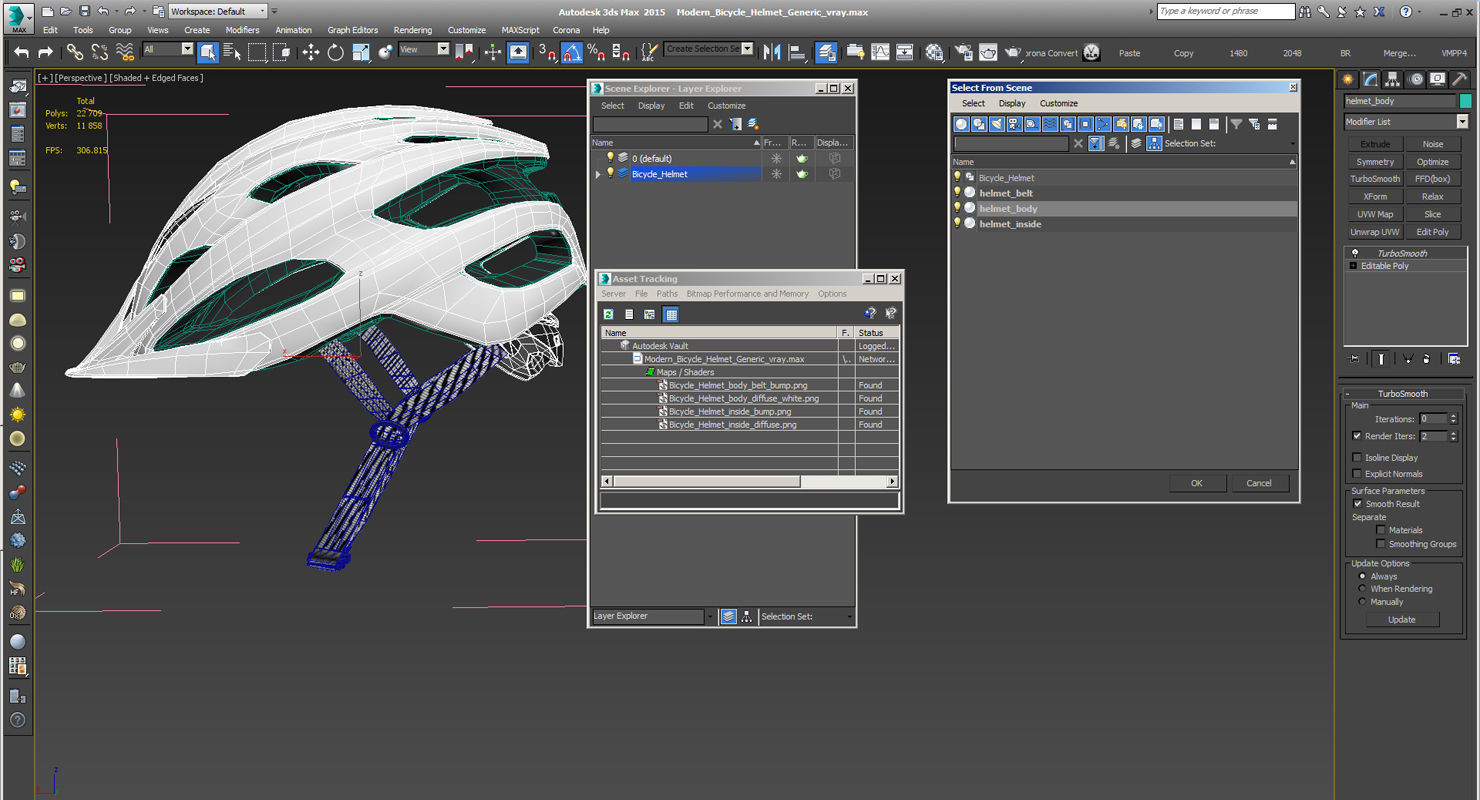
Task: Switch to the Utilities hammer tab
Action: [x=1460, y=79]
